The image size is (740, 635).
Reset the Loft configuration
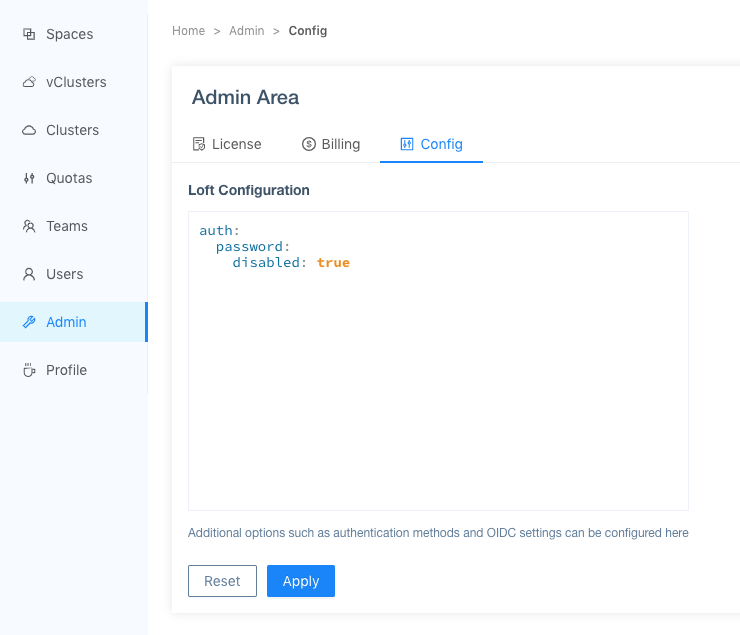pos(222,581)
